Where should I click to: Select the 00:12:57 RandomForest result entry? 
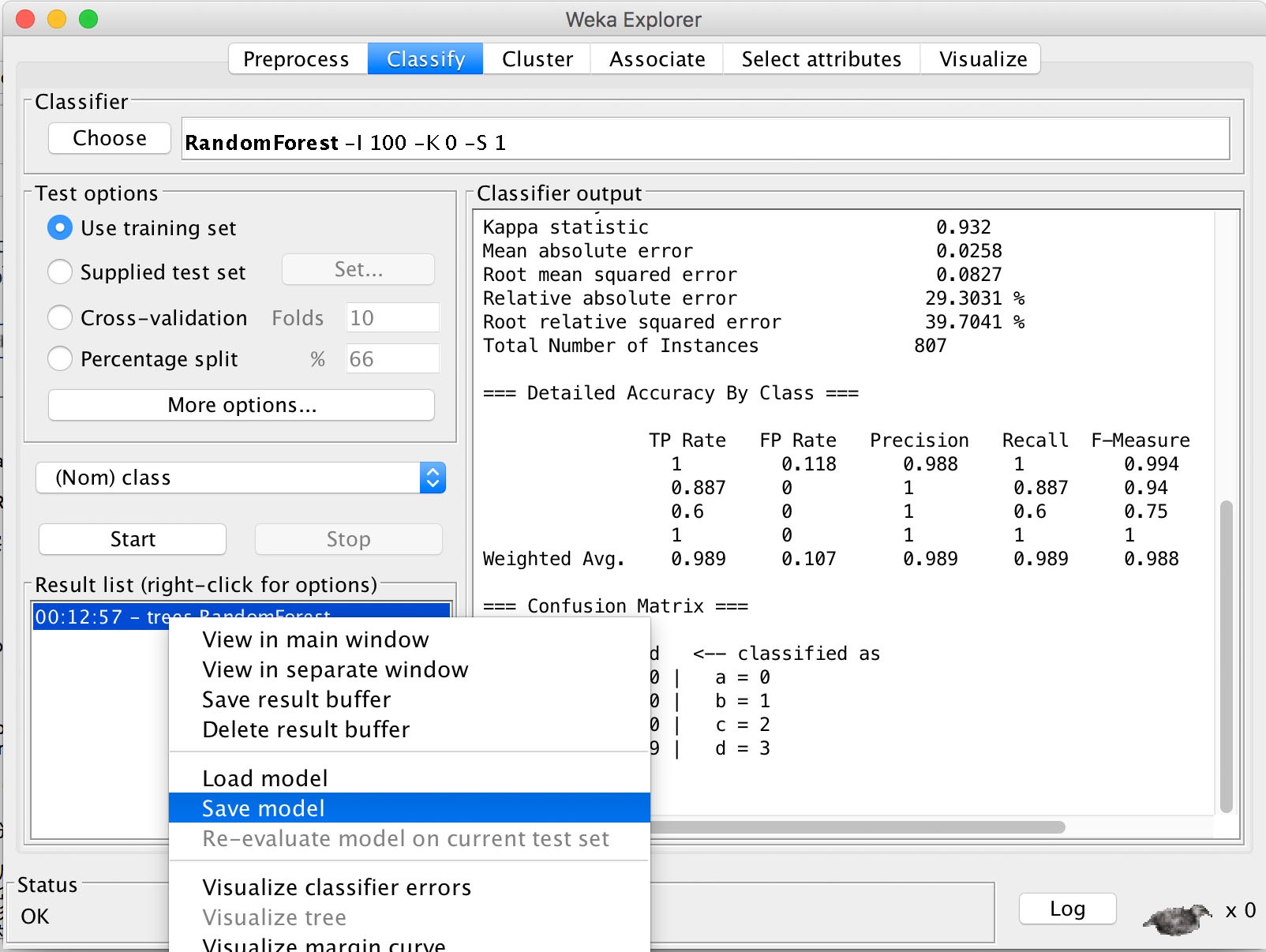(242, 616)
